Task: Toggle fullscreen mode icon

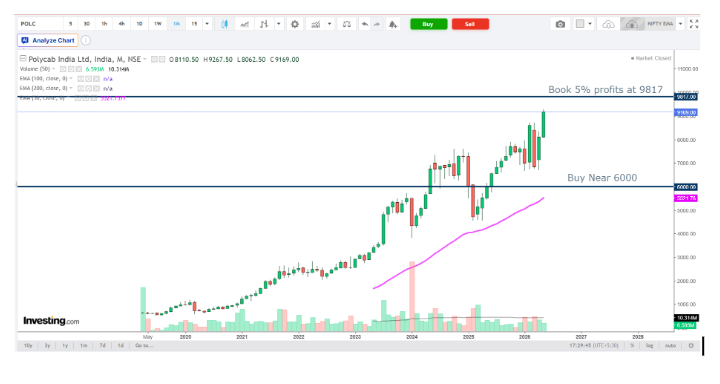Action: (x=694, y=24)
